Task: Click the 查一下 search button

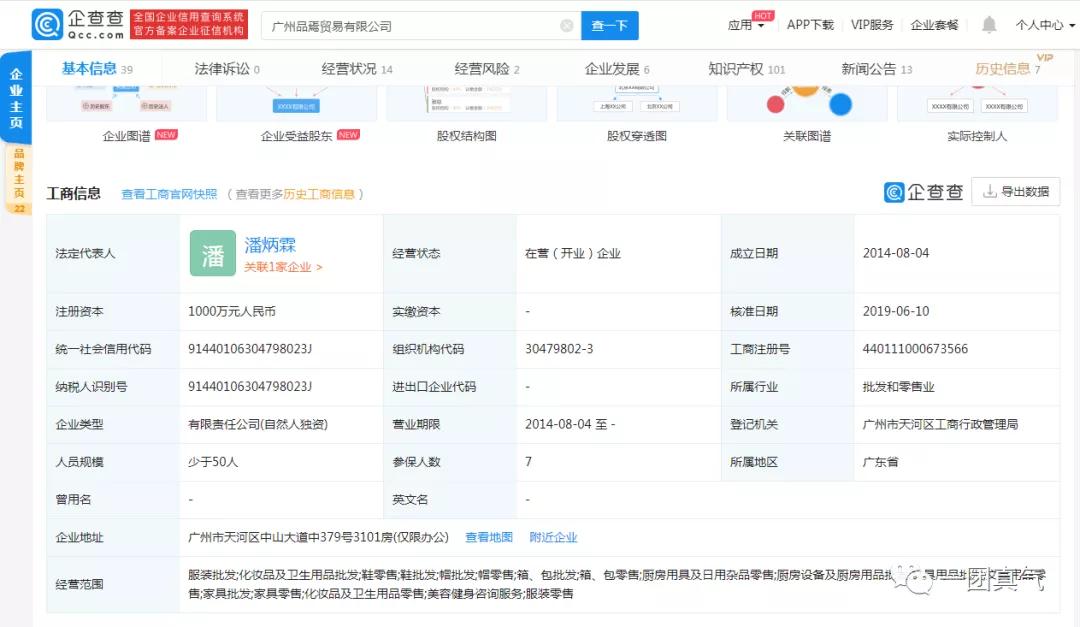Action: click(x=609, y=25)
